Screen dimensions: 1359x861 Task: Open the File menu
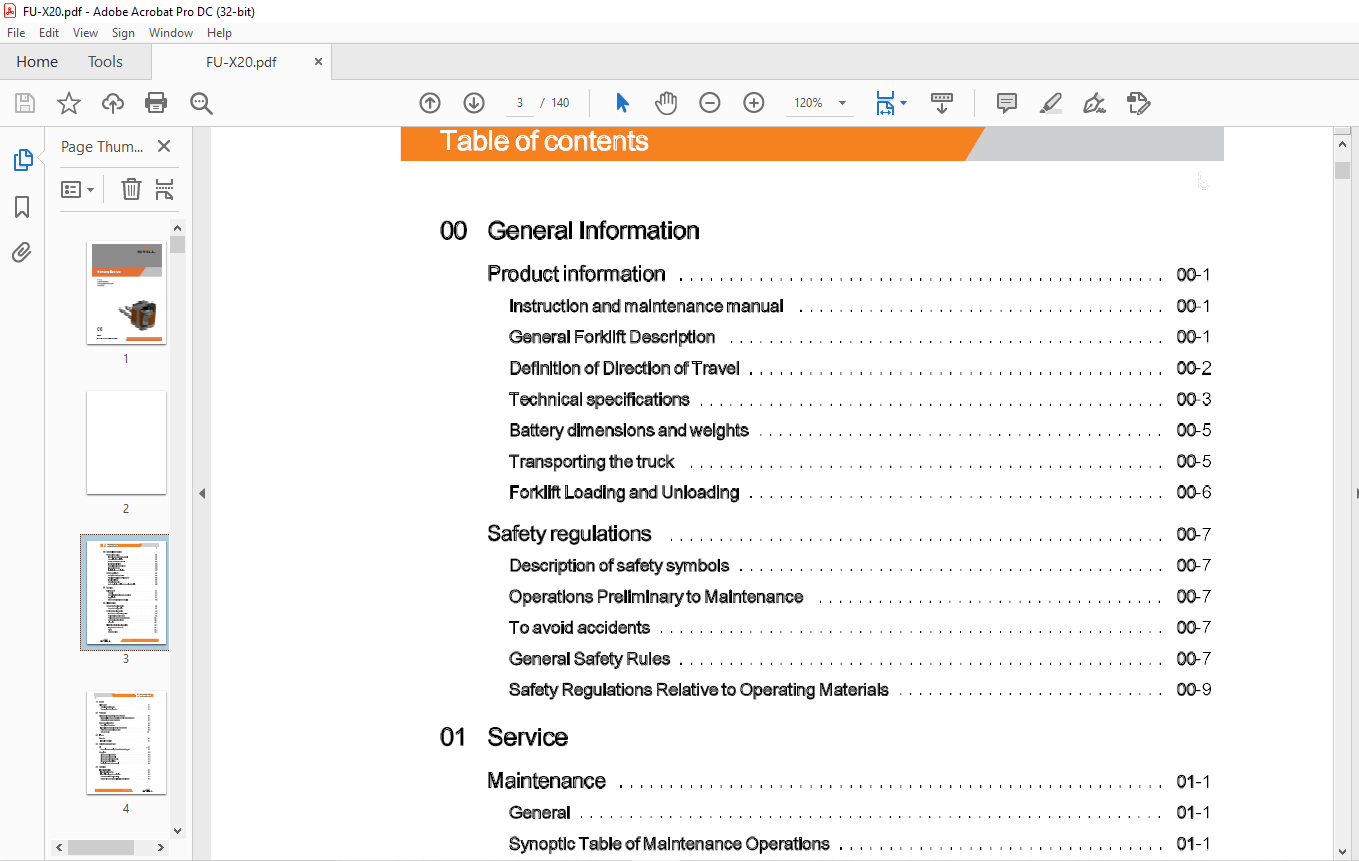point(16,33)
